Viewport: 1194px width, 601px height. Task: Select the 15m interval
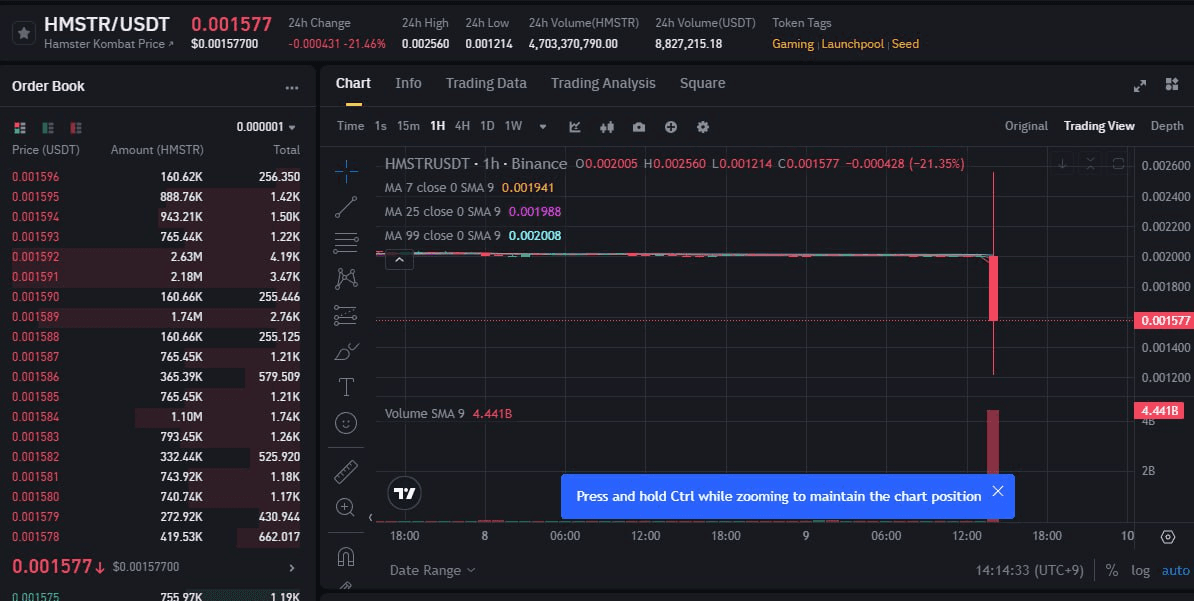tap(408, 126)
